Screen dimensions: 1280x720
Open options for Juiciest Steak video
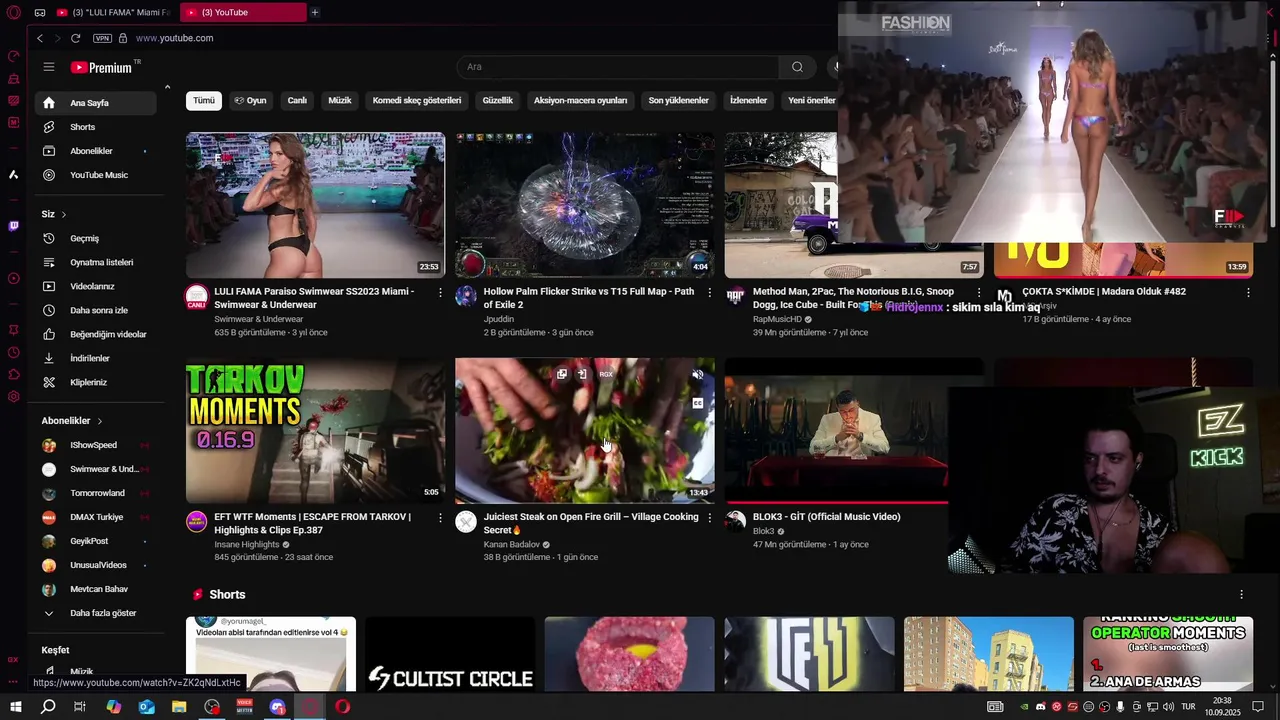[x=710, y=517]
